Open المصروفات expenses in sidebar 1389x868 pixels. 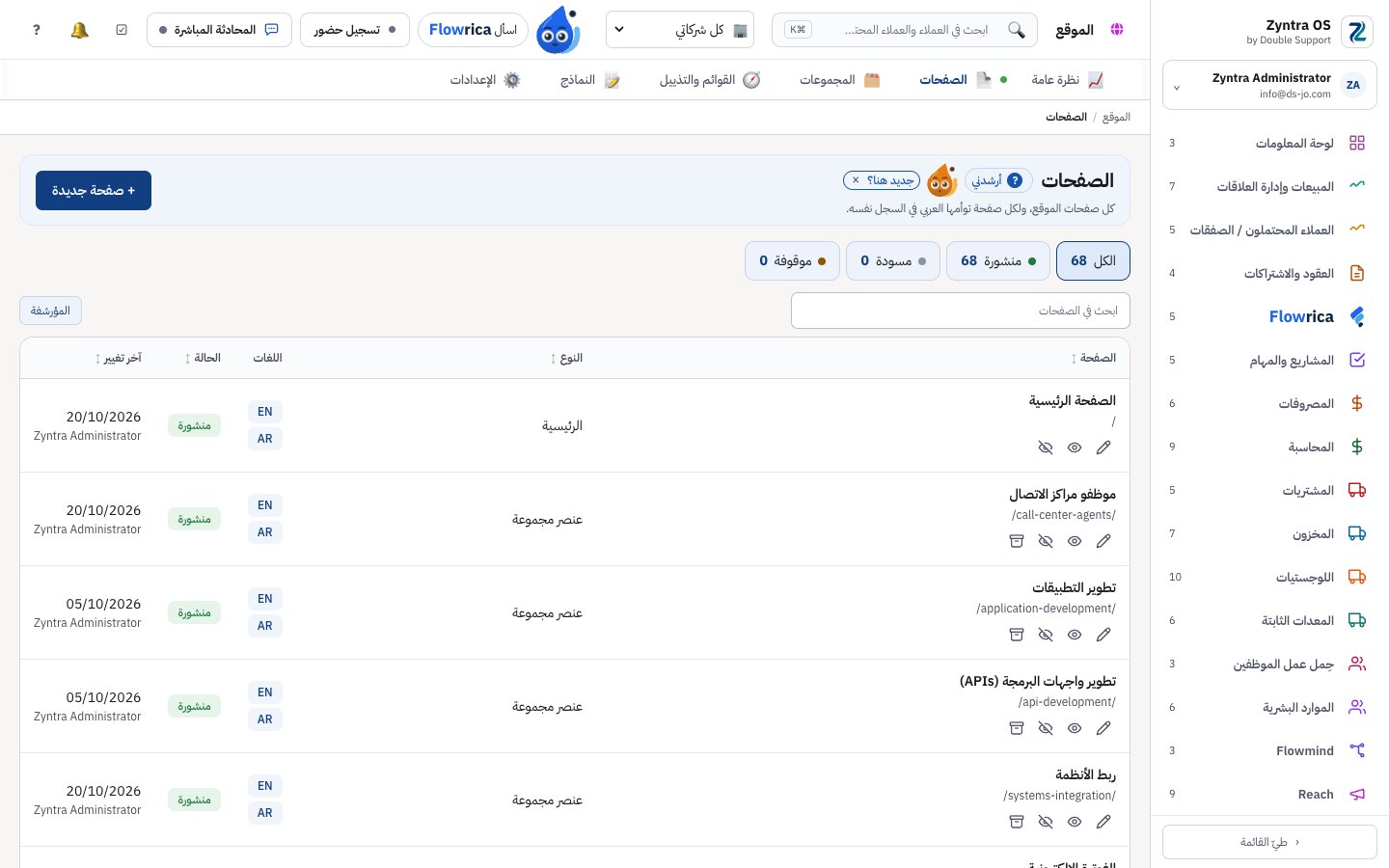pyautogui.click(x=1269, y=403)
